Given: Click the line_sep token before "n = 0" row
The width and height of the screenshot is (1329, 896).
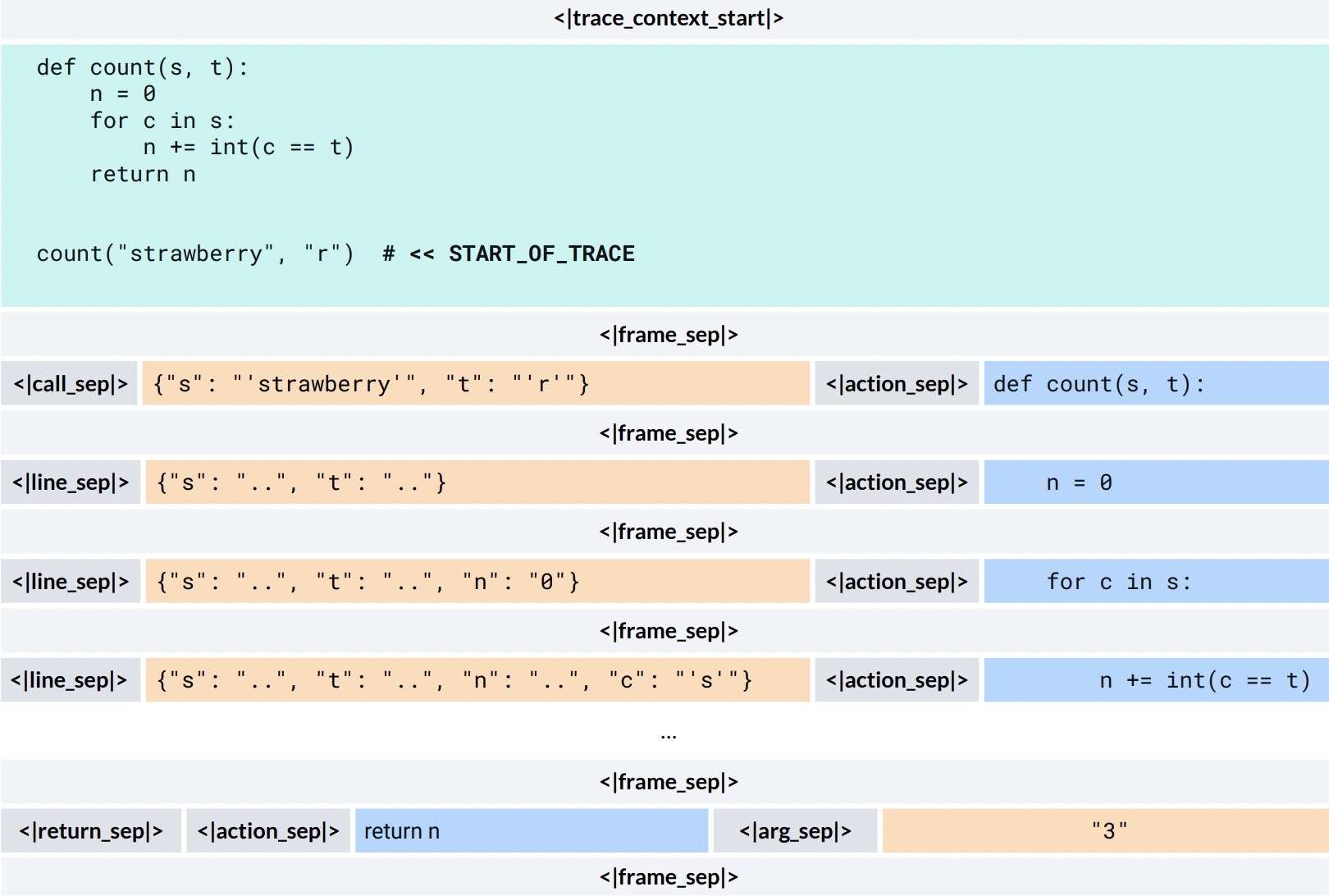Looking at the screenshot, I should click(x=71, y=482).
